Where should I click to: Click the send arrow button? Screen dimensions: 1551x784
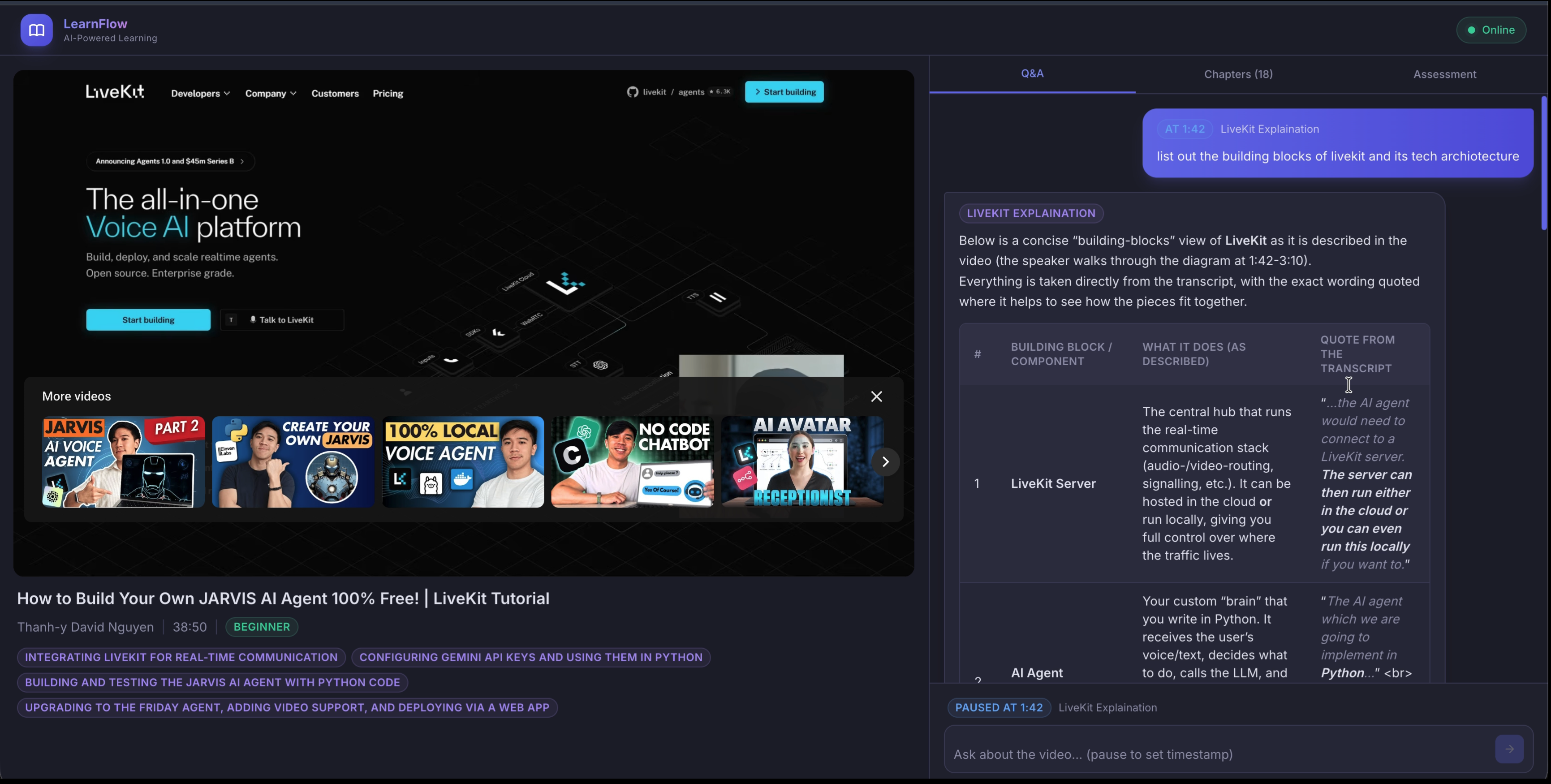point(1509,749)
